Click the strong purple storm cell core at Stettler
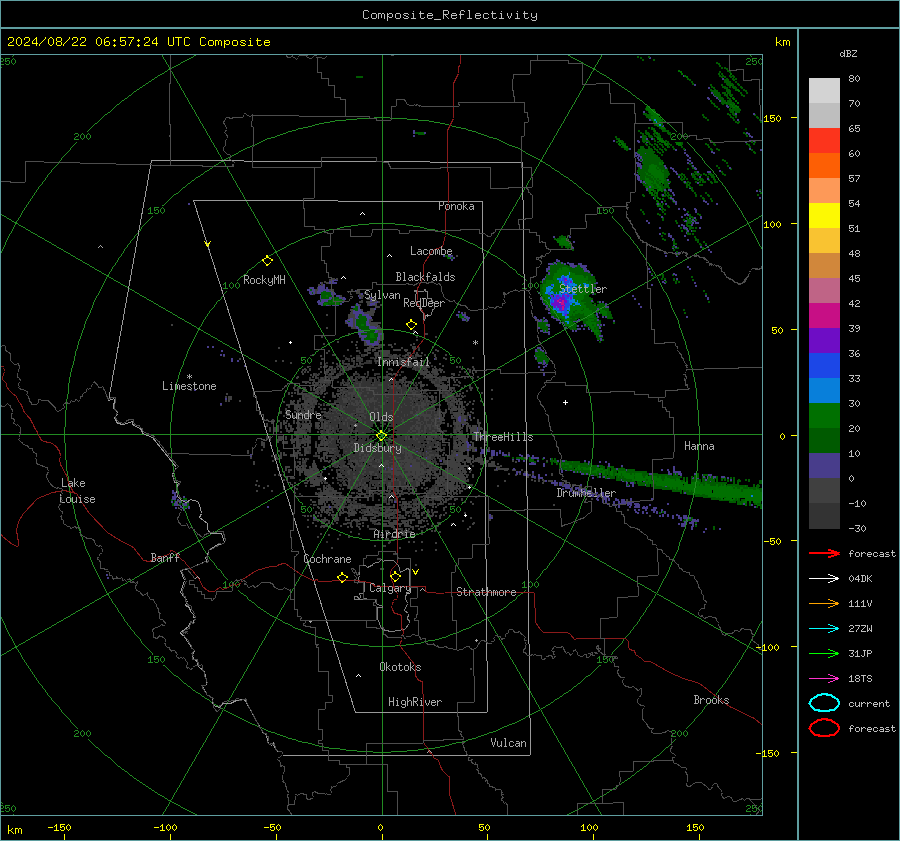Image resolution: width=900 pixels, height=841 pixels. tap(558, 301)
